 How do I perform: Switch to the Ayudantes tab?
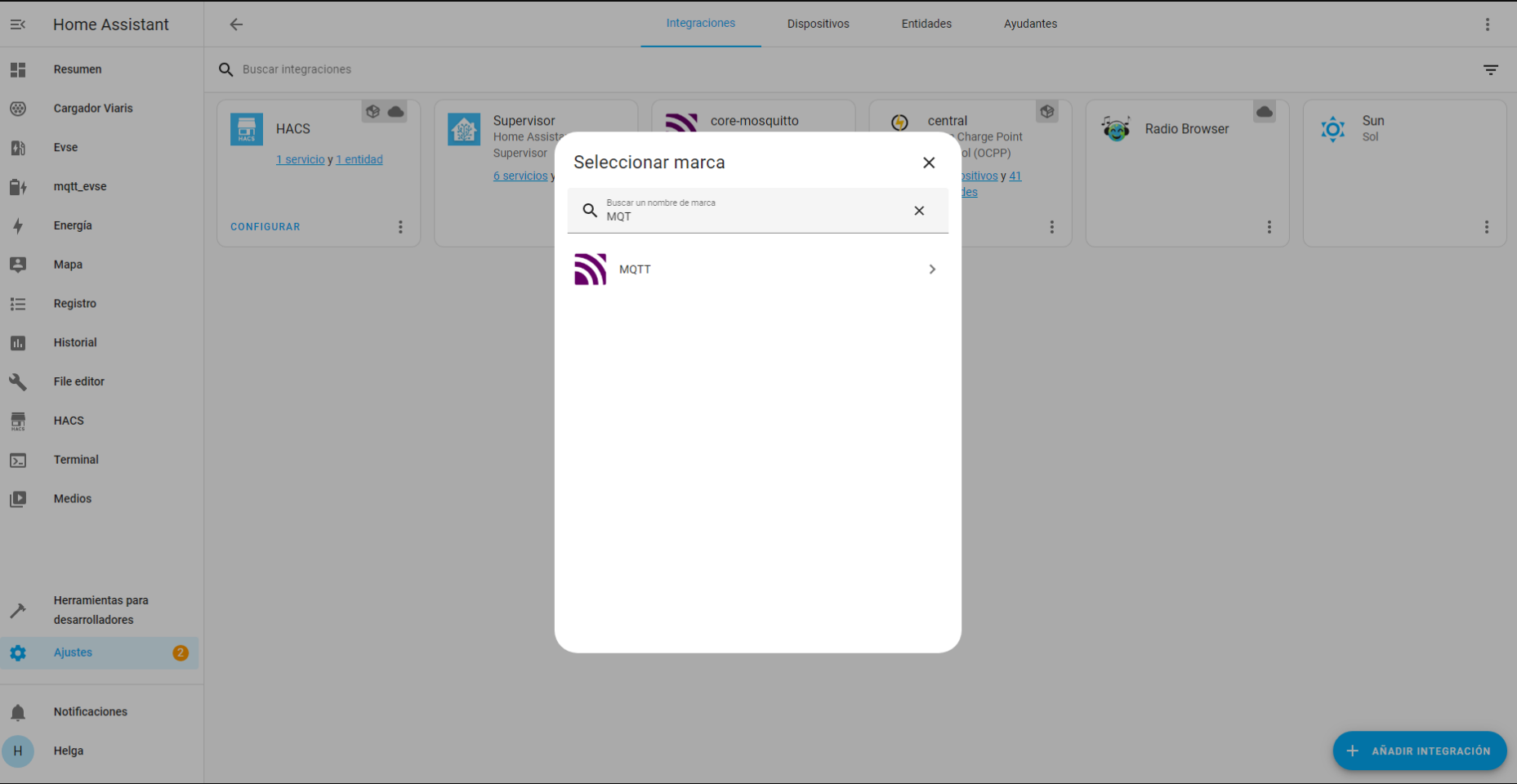pos(1030,24)
